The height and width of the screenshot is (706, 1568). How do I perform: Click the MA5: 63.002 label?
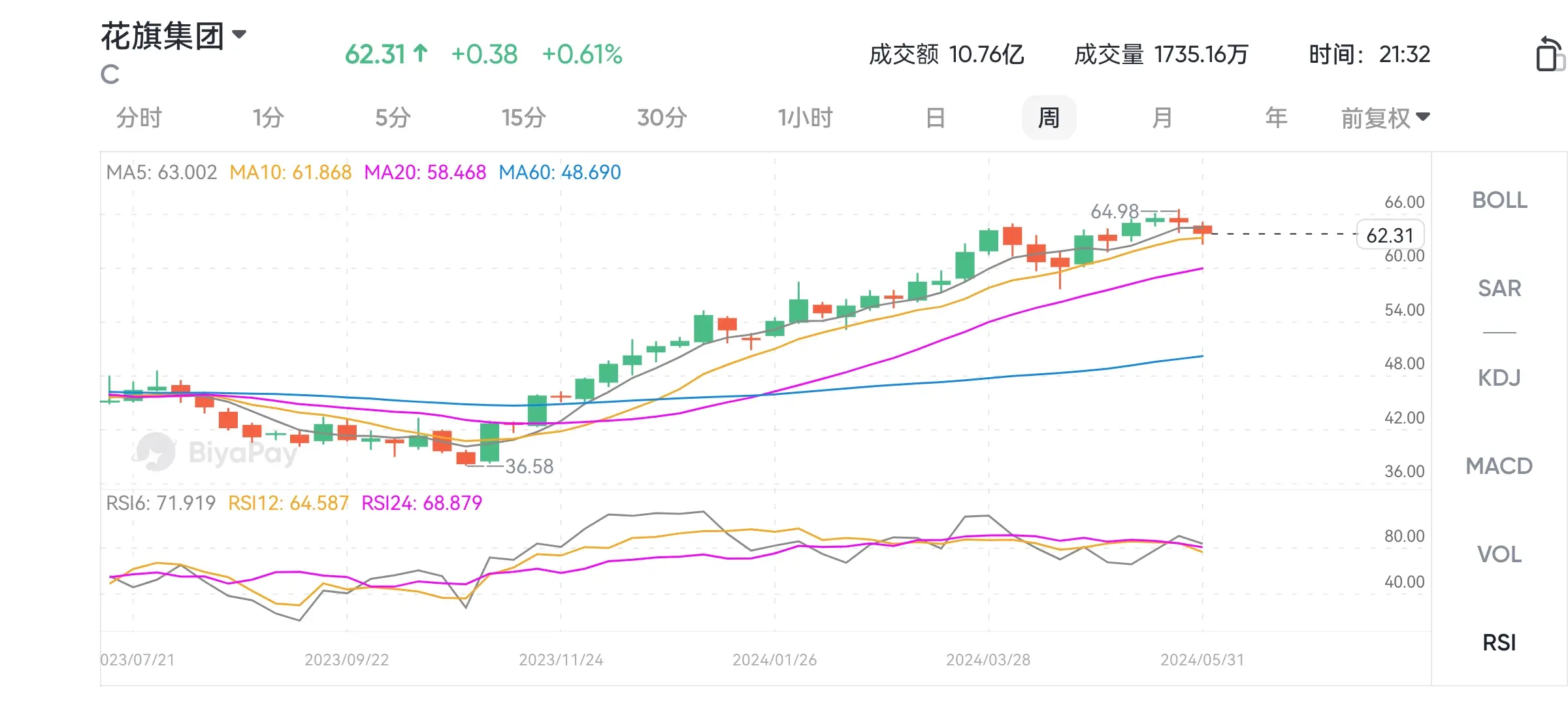click(161, 173)
